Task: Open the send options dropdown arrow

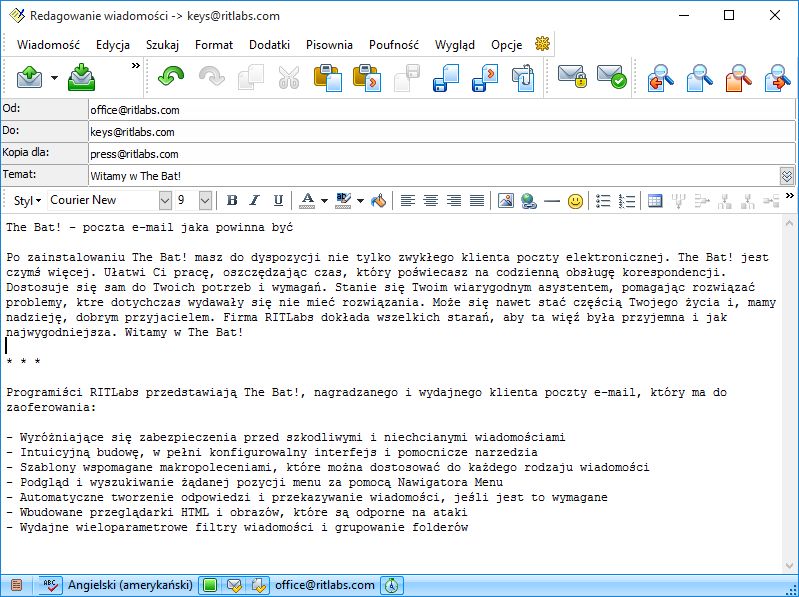Action: [54, 78]
